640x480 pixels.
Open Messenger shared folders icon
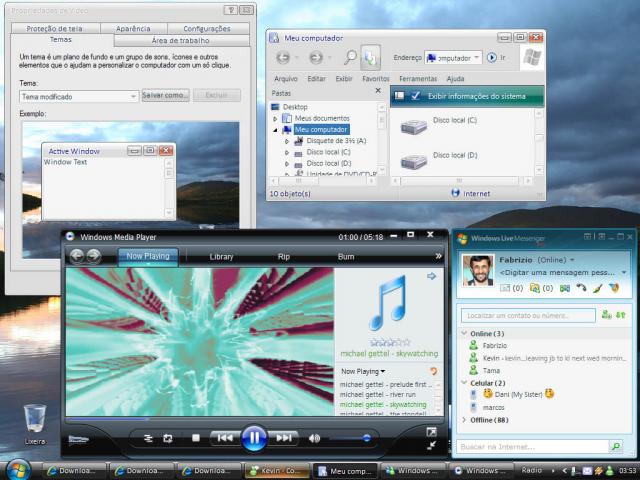(x=534, y=288)
